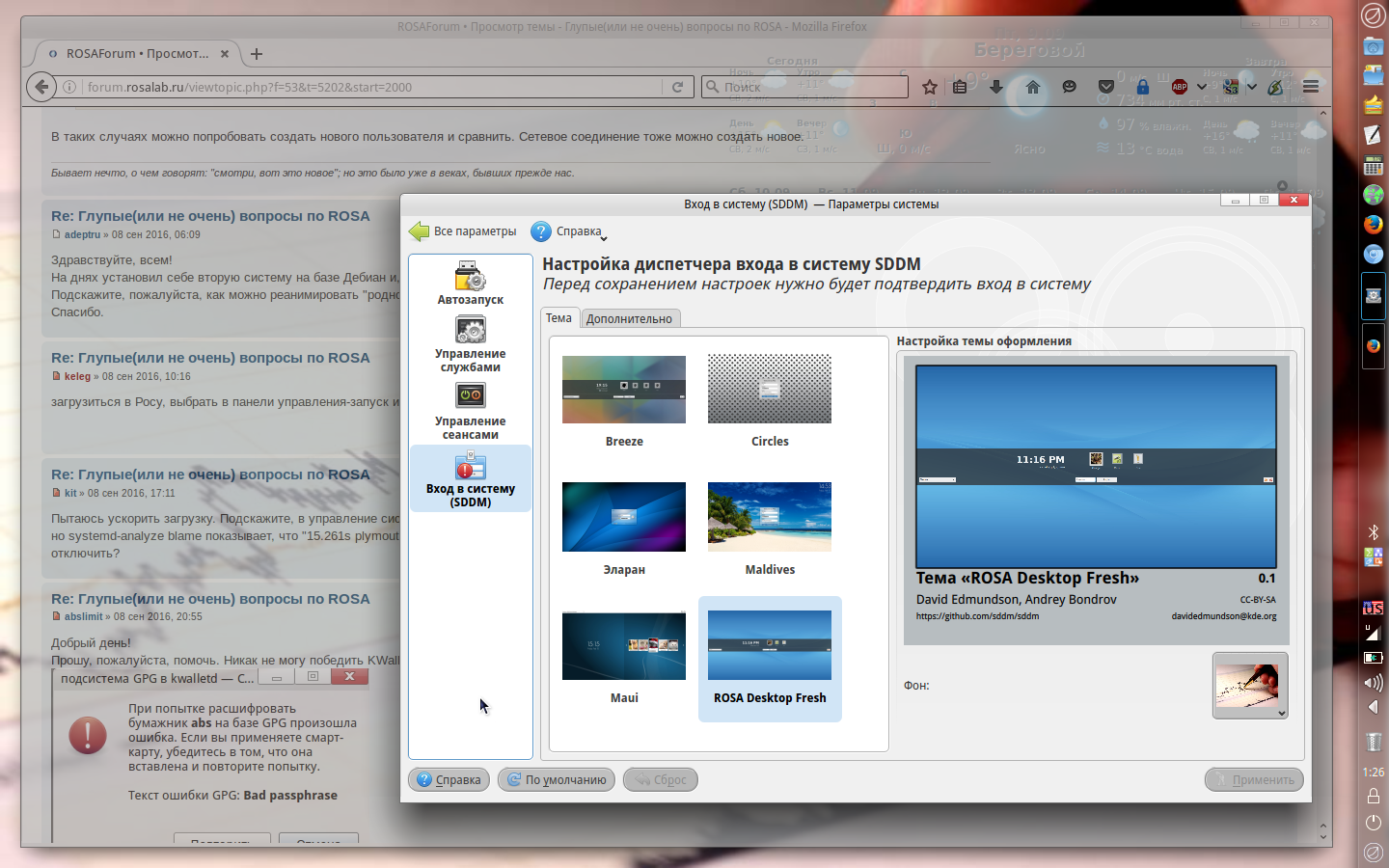Click the Bluetooth icon in the side panel
Viewport: 1389px width, 868px height.
pyautogui.click(x=1374, y=532)
